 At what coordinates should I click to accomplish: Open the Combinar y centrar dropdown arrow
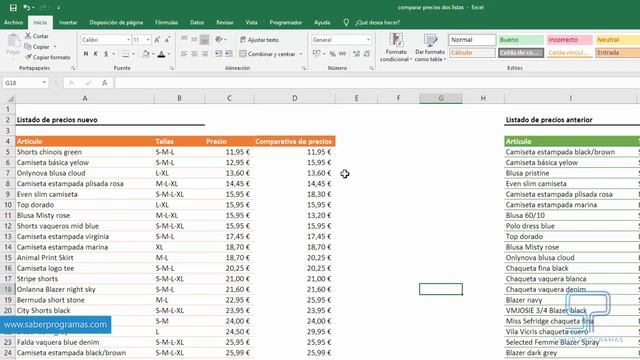301,54
